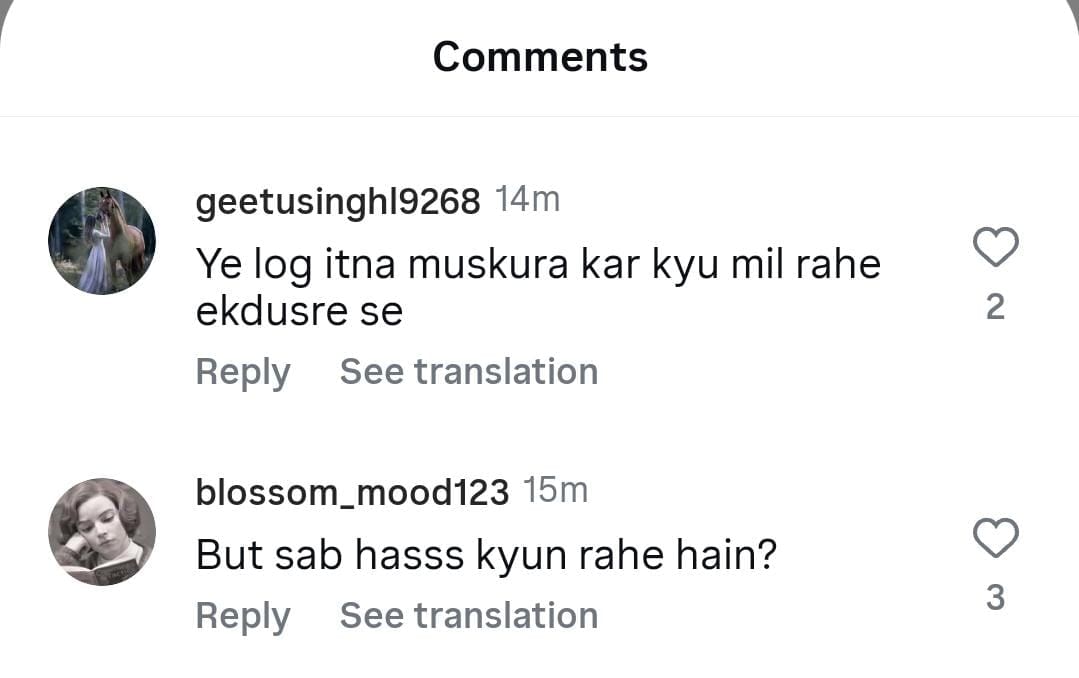Select the 'But sab hasss kyun' comment text
Viewport: 1079px width, 678px height.
[486, 555]
